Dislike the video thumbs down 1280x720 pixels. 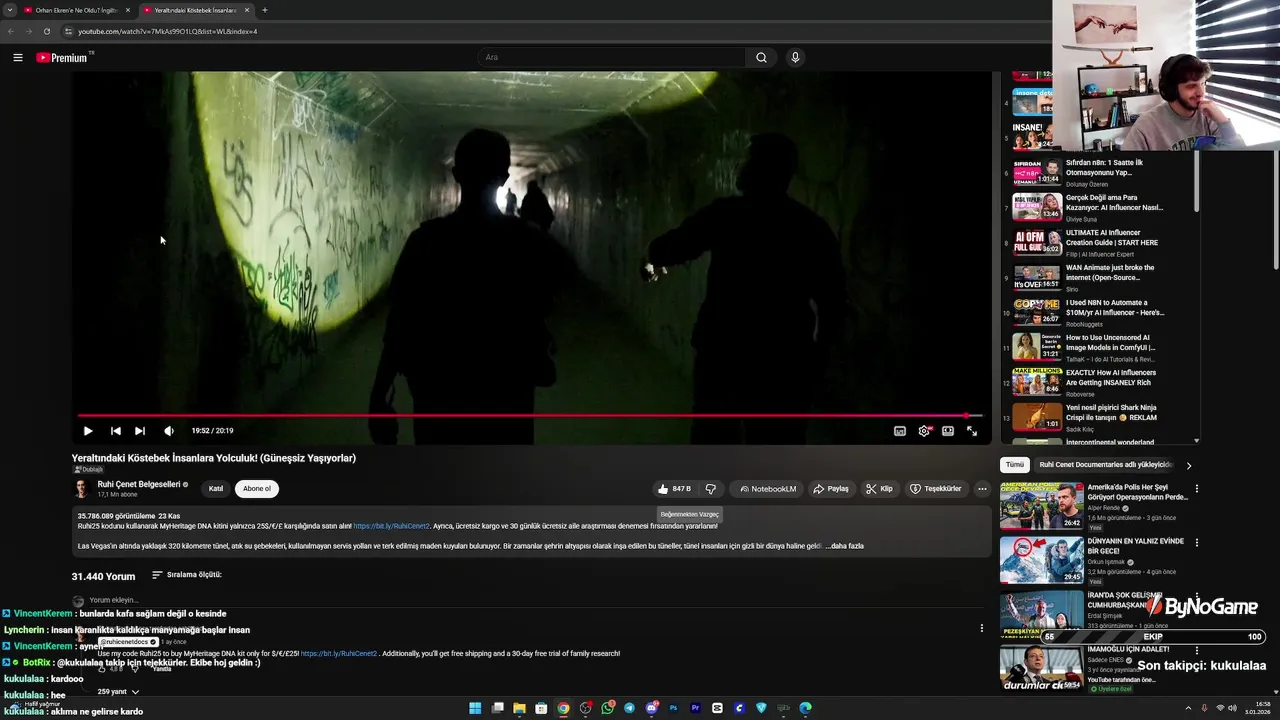click(711, 489)
